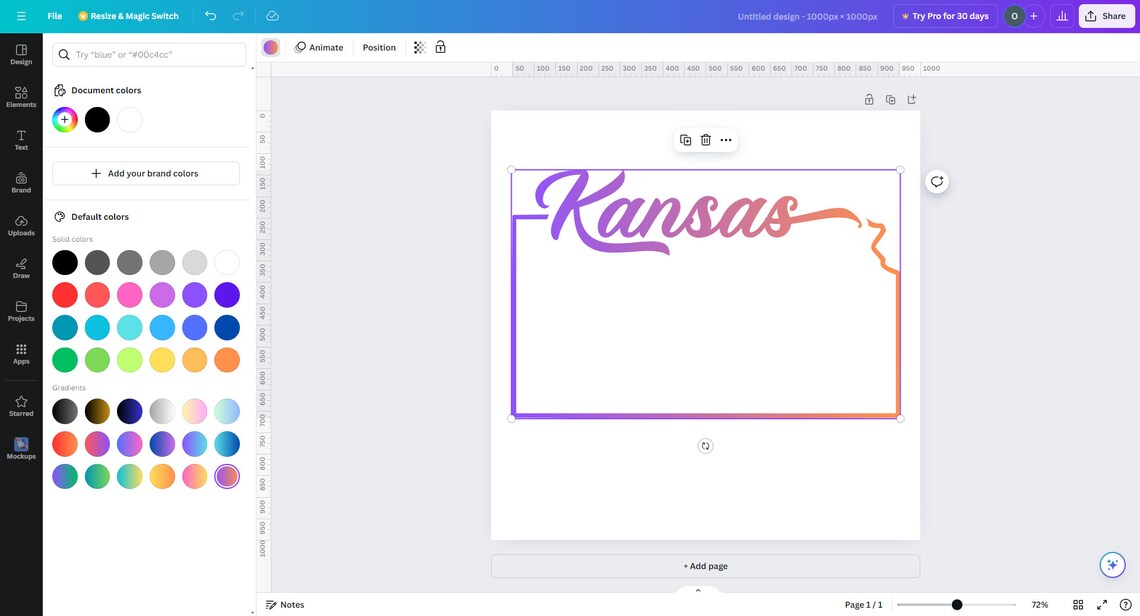Delete the selected element using the trash icon
This screenshot has height=616, width=1140.
tap(705, 139)
